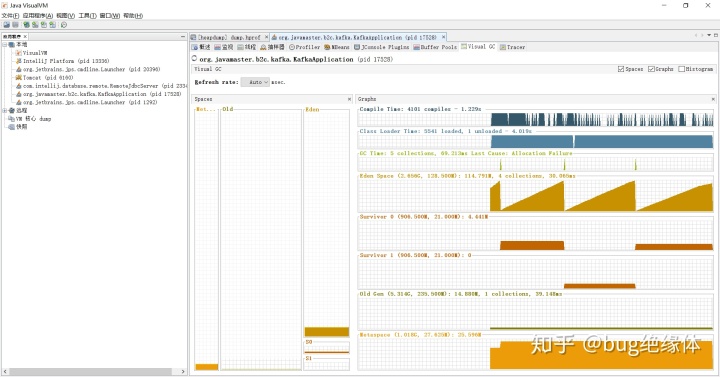Click the scroll tabs right arrow

[702, 35]
